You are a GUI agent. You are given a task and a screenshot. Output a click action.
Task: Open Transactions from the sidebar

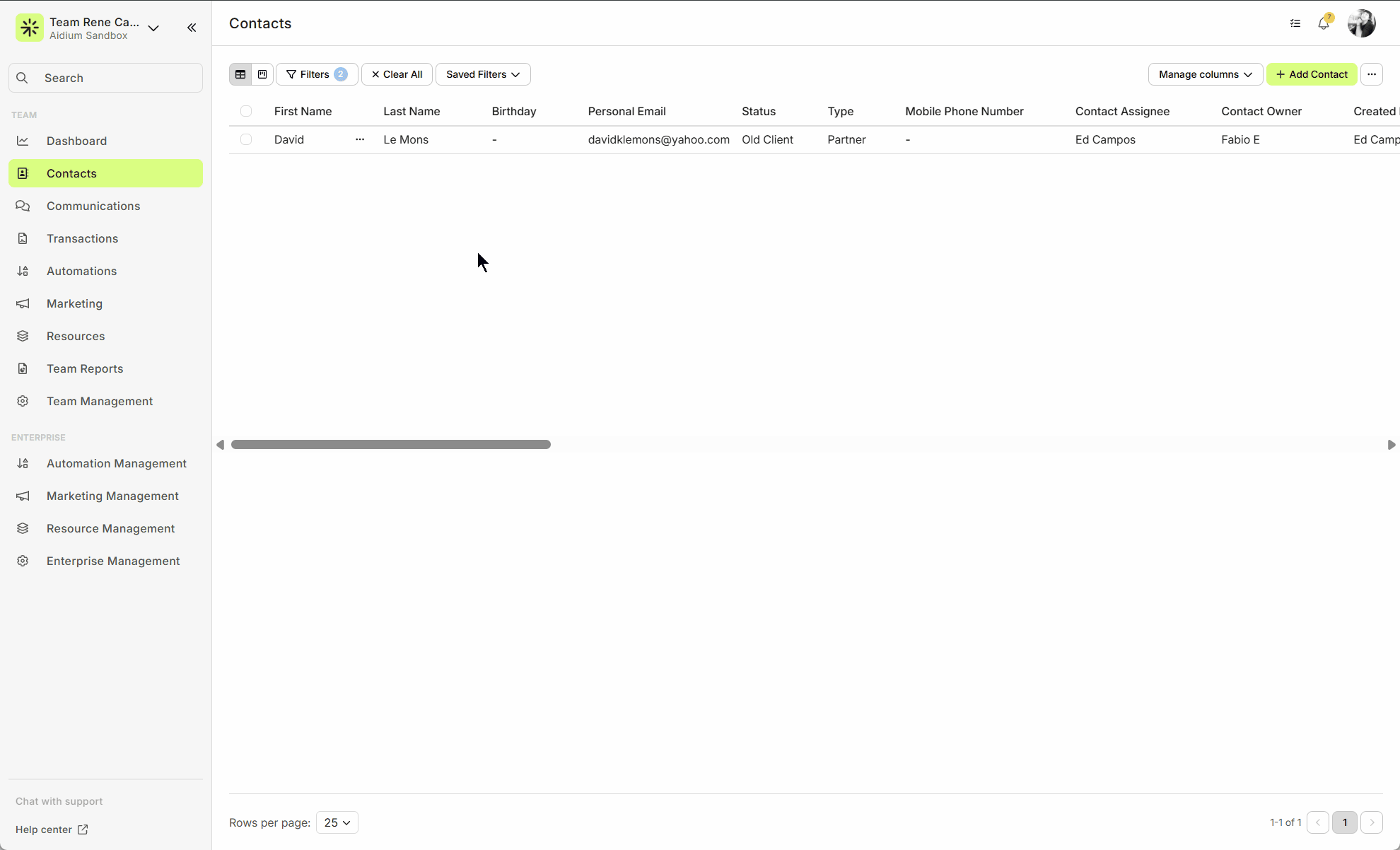point(82,238)
